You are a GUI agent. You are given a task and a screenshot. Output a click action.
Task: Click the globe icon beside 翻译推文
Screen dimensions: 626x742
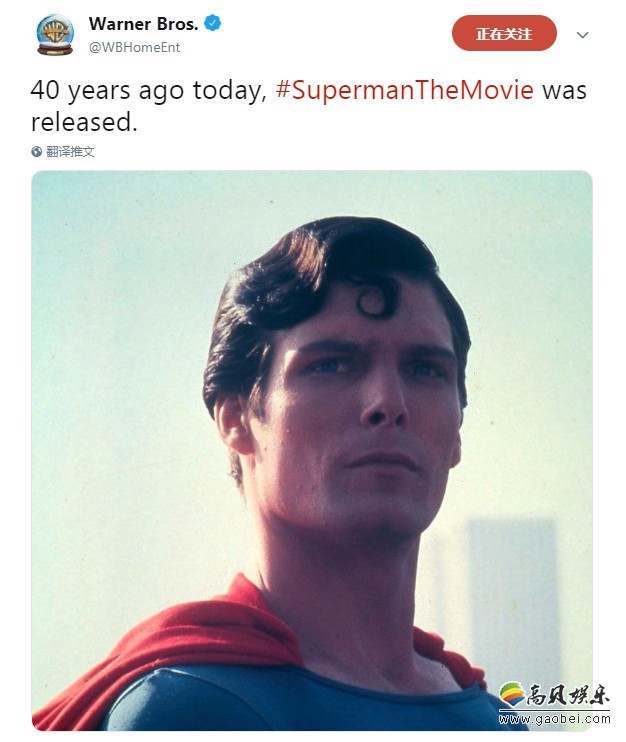[37, 151]
